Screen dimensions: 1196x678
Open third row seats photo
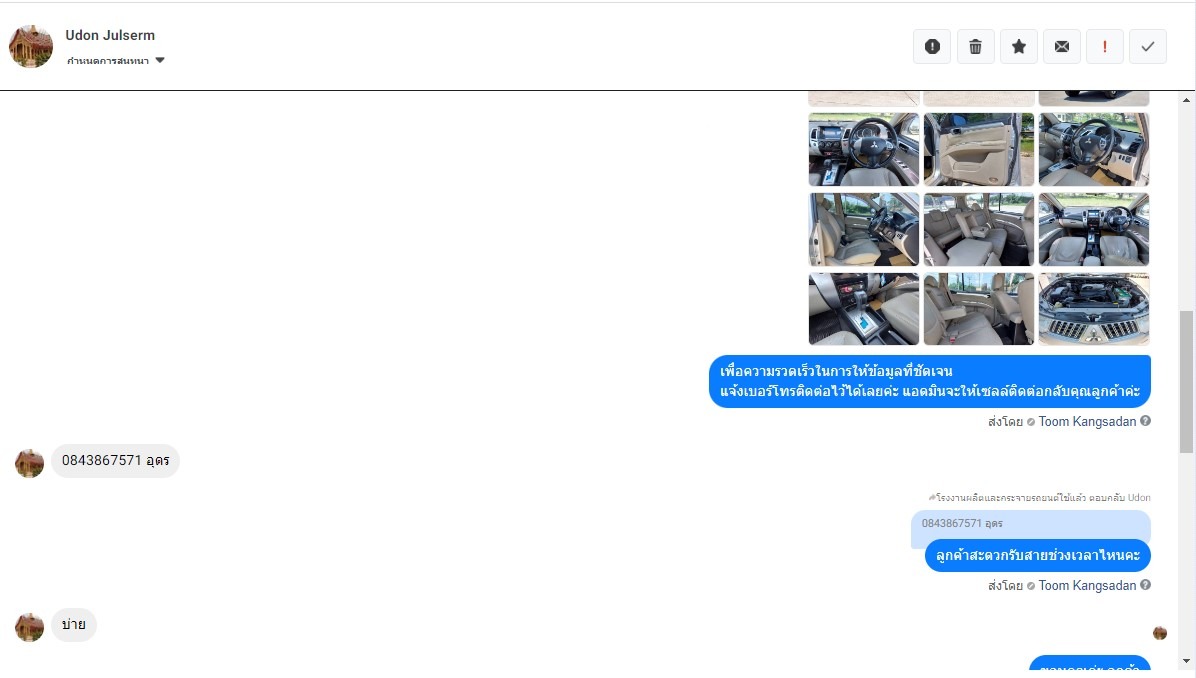pyautogui.click(x=979, y=309)
